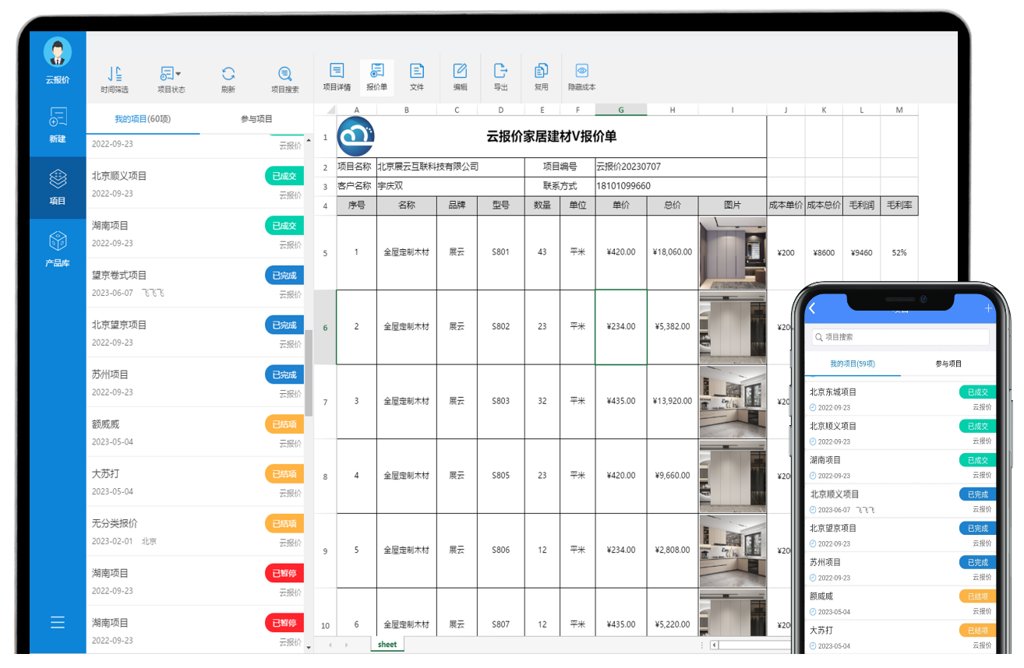Click the 毛利率 header cell
The image size is (1024, 668).
(899, 205)
